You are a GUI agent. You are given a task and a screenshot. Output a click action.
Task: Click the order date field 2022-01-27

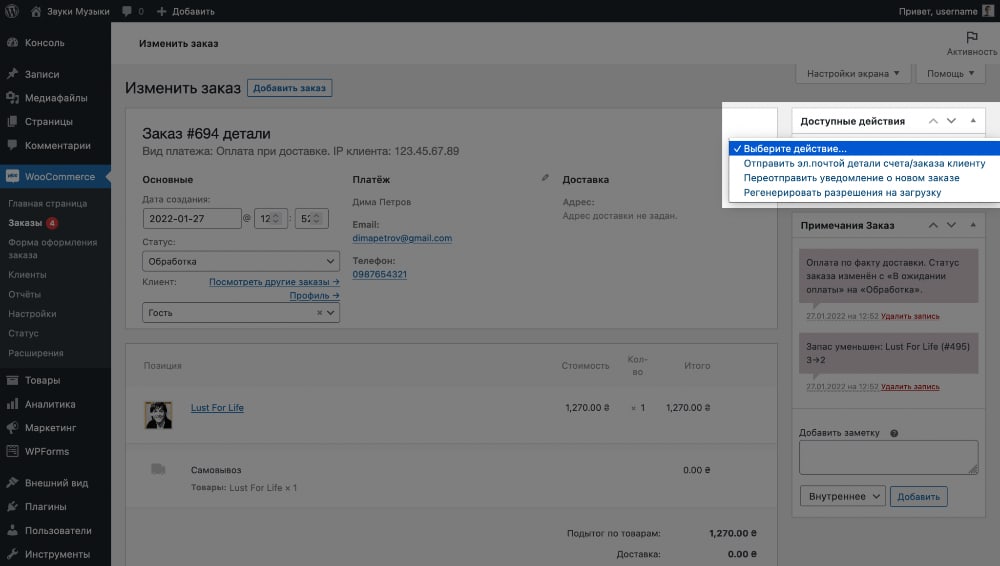[192, 219]
